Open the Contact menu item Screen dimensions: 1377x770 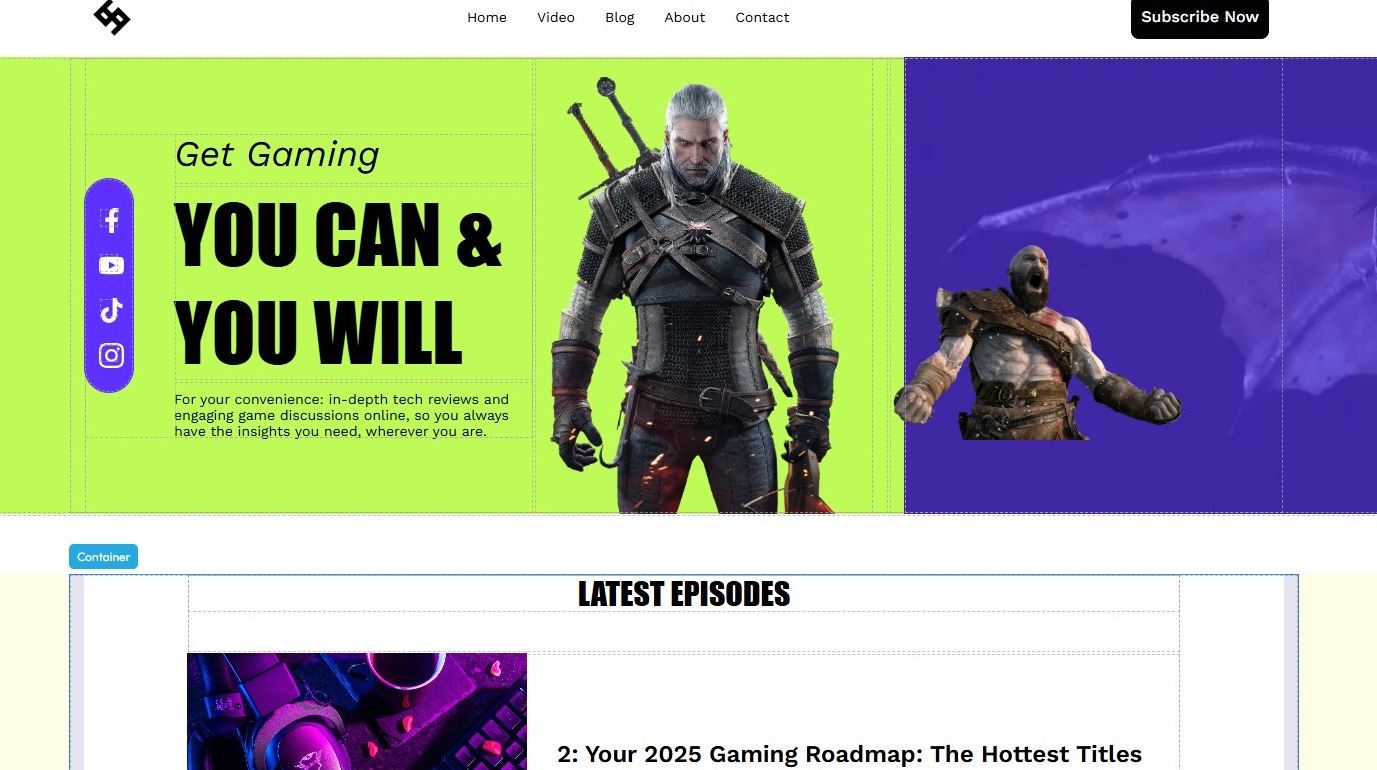(762, 17)
